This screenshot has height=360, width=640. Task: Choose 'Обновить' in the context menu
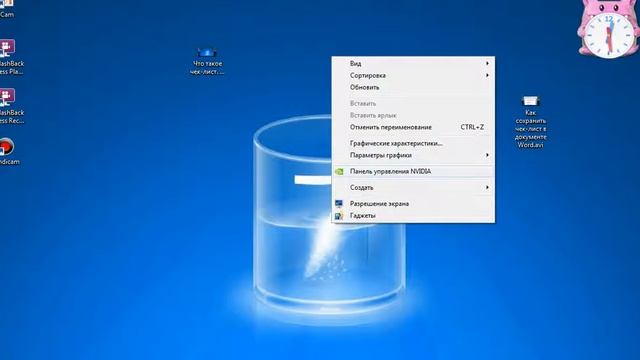click(413, 87)
